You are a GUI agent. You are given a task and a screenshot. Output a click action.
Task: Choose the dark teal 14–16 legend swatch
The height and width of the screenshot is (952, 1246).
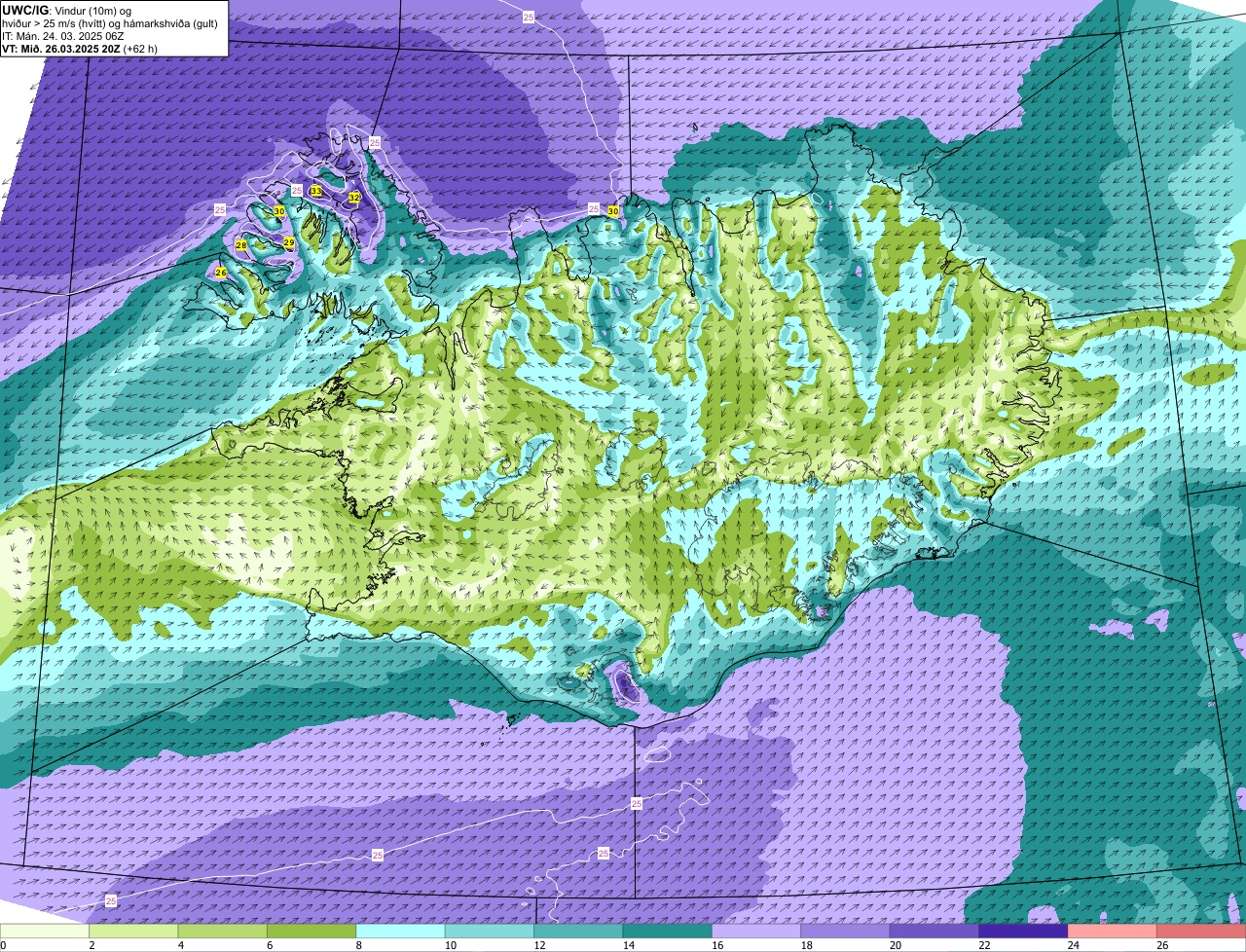(668, 931)
